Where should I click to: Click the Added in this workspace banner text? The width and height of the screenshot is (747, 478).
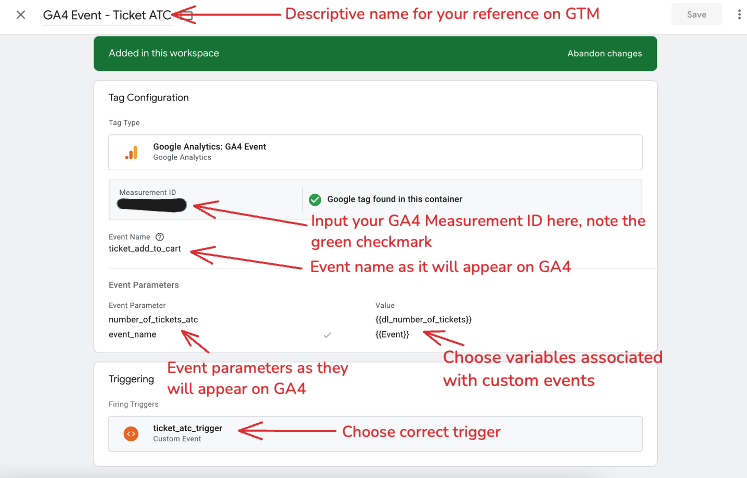164,53
